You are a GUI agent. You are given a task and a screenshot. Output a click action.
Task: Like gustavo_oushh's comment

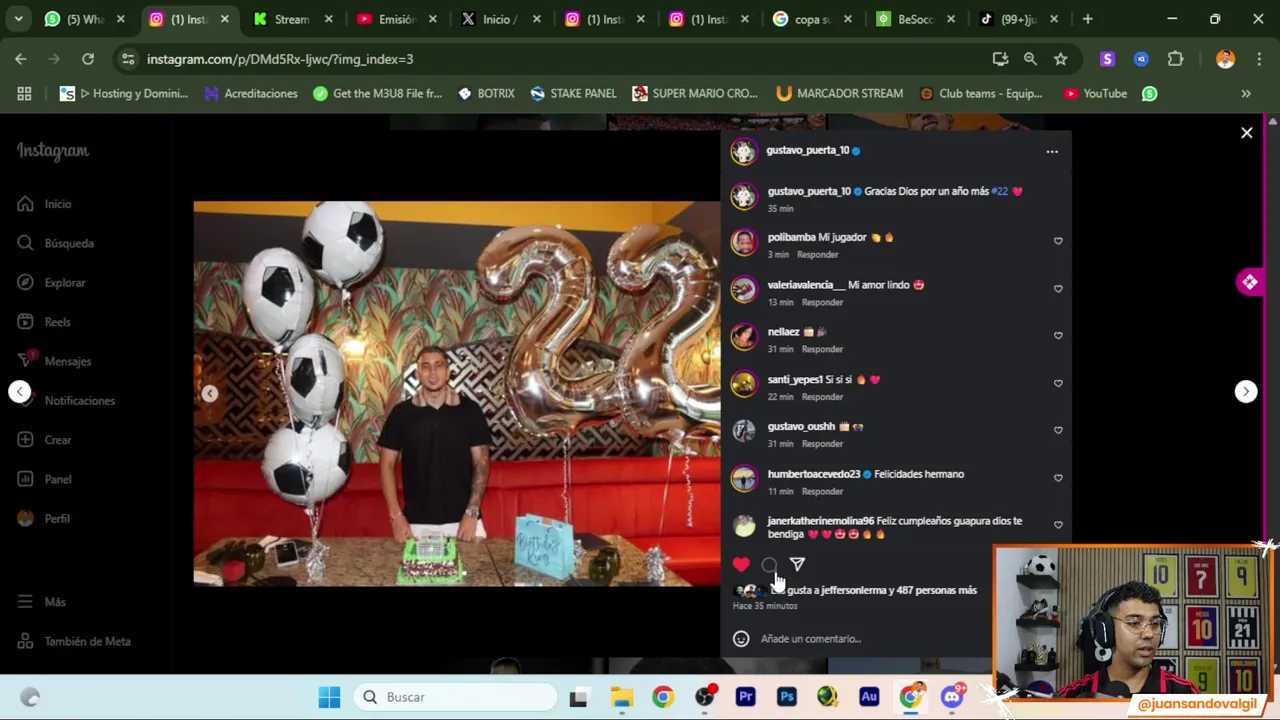tap(1058, 430)
